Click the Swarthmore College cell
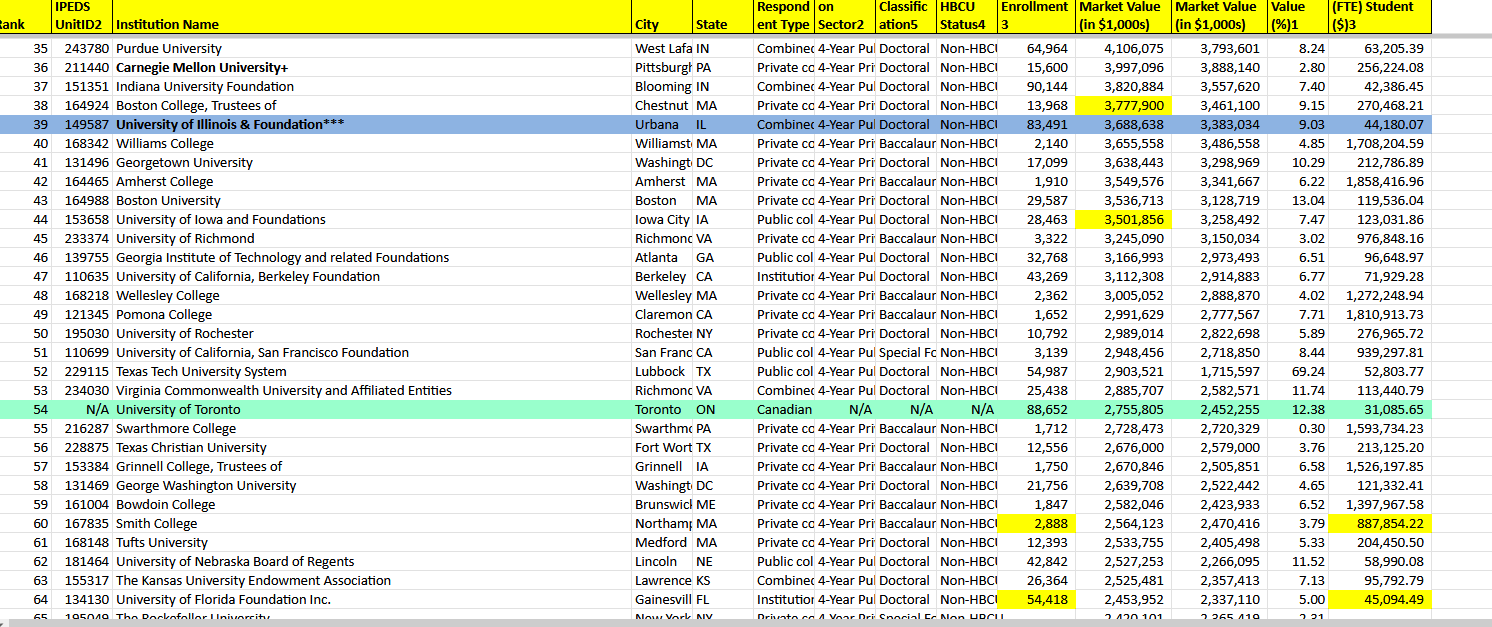The height and width of the screenshot is (627, 1492). pos(372,428)
